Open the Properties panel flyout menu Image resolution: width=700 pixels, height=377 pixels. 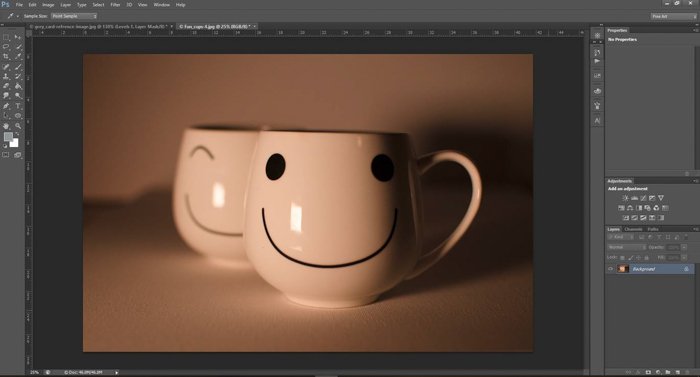(695, 30)
